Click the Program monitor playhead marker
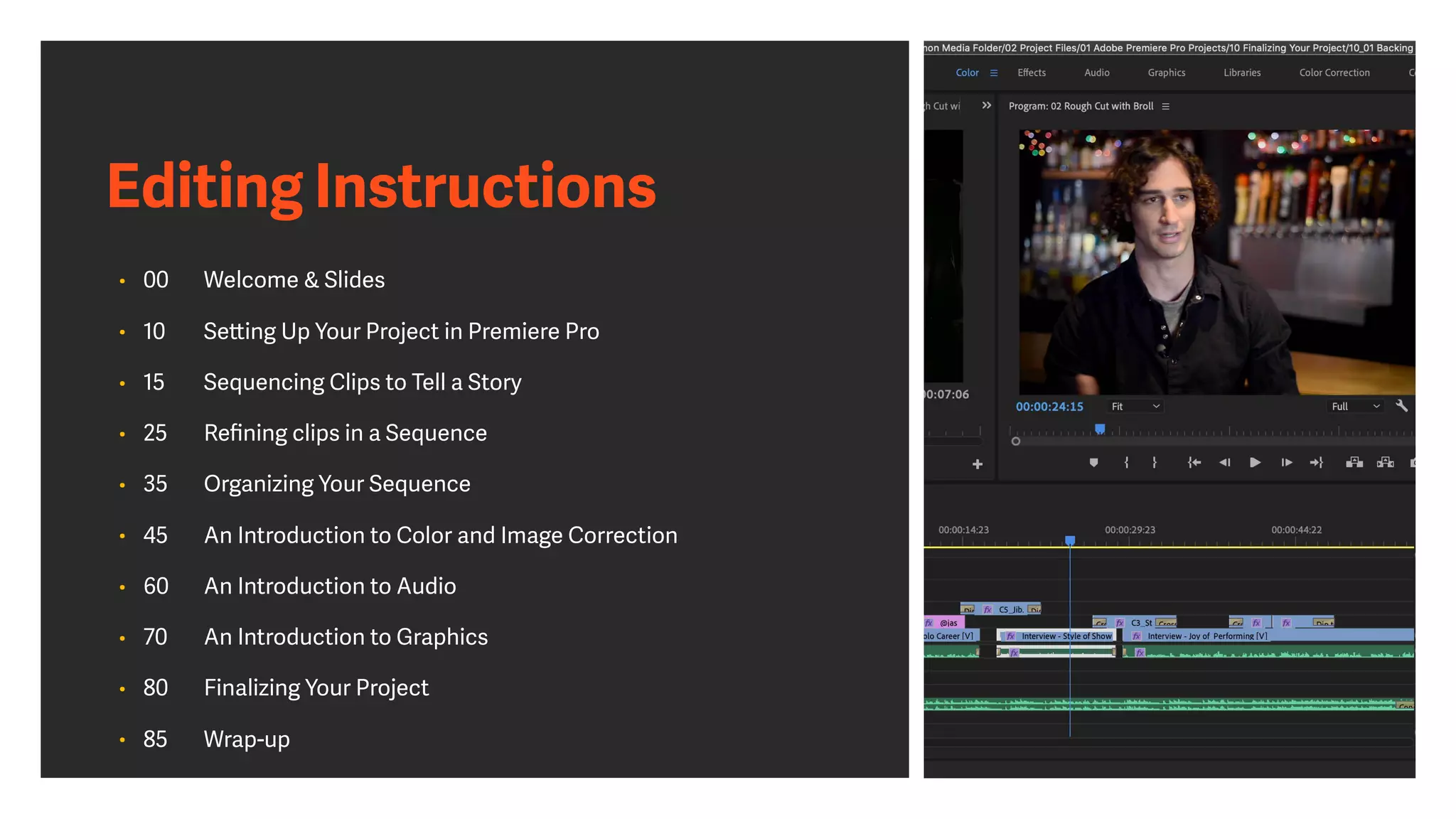Screen dimensions: 1456x819 coord(1100,429)
